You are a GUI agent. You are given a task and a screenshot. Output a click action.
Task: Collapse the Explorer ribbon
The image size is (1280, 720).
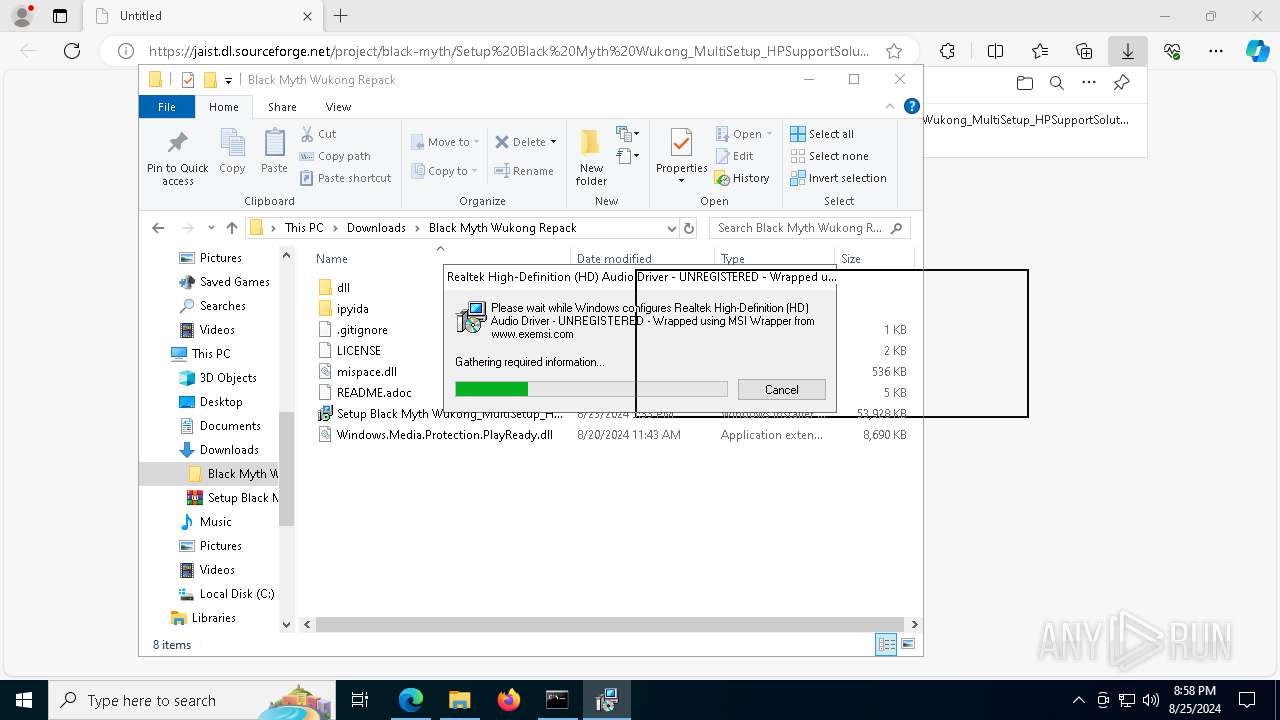(x=890, y=106)
